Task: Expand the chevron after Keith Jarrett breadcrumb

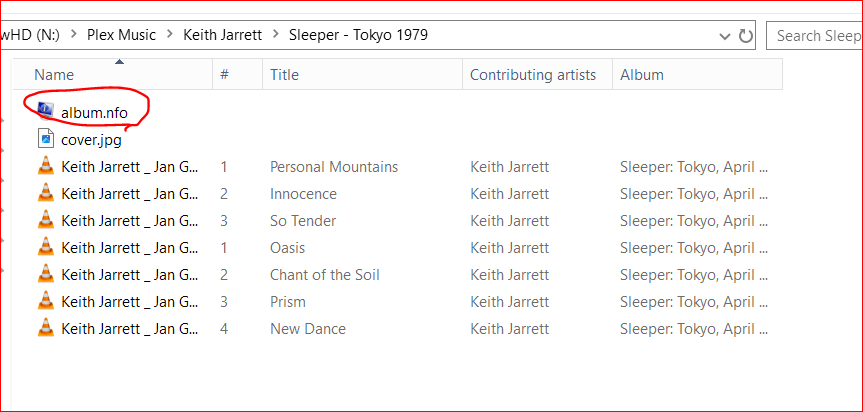Action: pyautogui.click(x=275, y=35)
